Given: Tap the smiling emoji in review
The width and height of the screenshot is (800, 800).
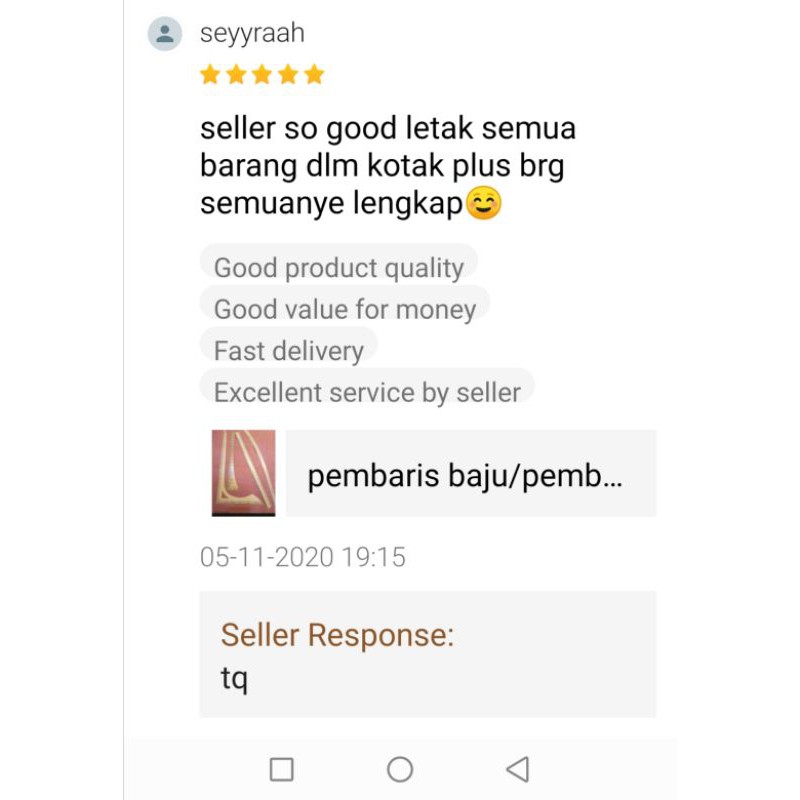Looking at the screenshot, I should tap(484, 203).
